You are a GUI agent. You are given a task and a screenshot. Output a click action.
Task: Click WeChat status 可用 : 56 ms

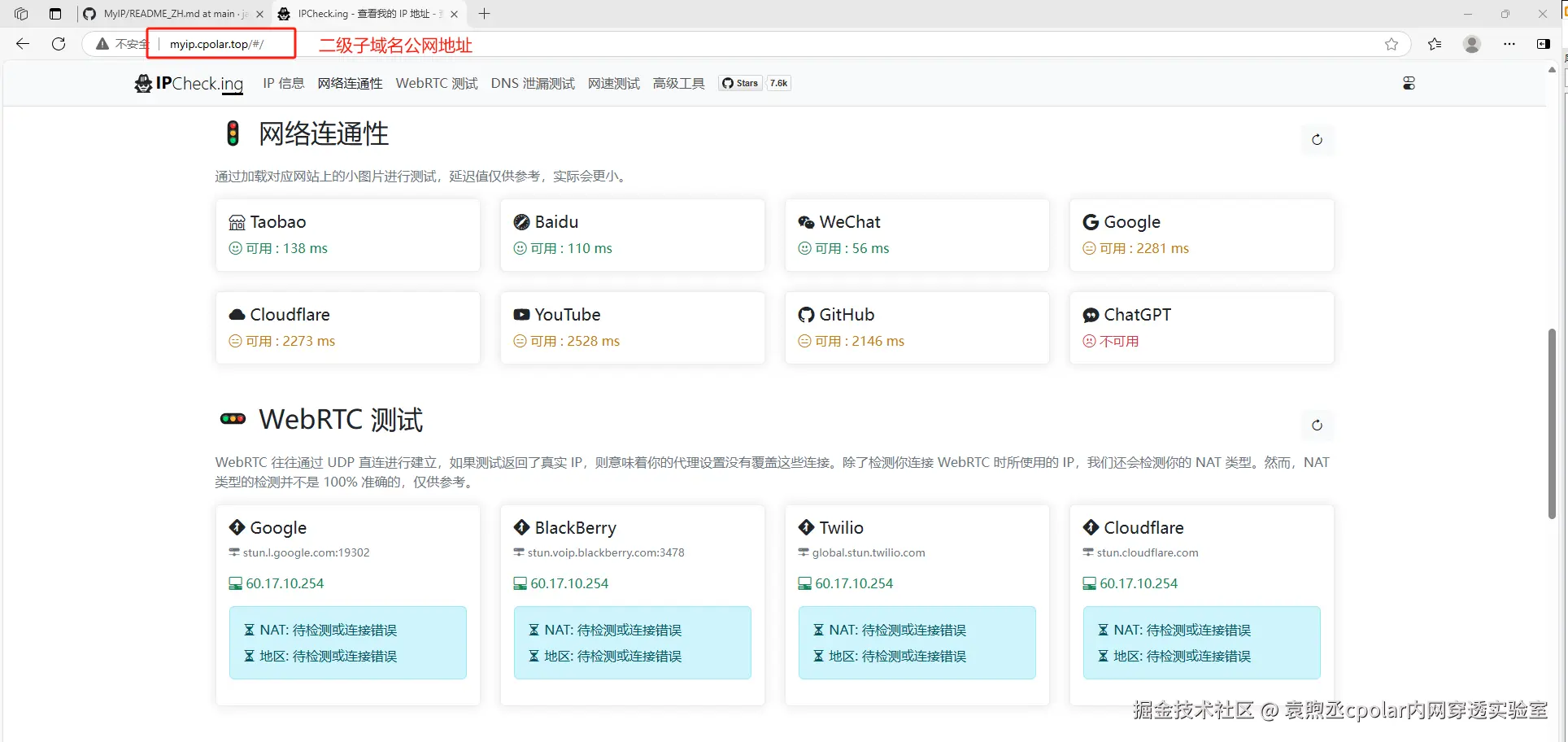pyautogui.click(x=843, y=248)
